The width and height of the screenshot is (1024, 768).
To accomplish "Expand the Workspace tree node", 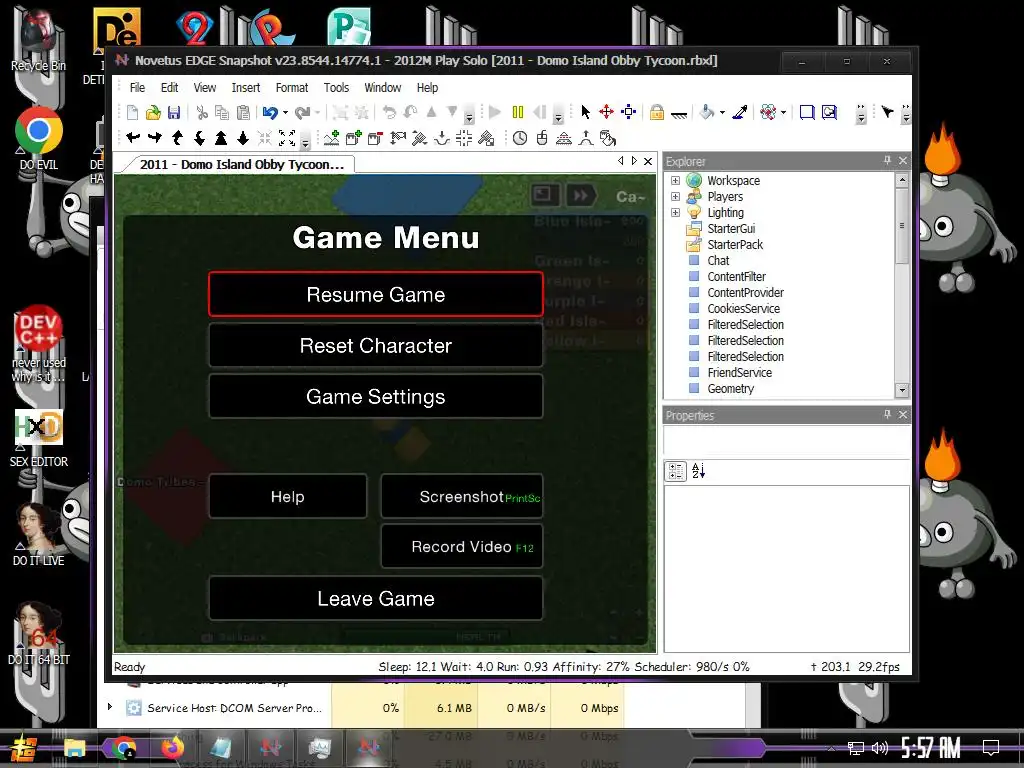I will pos(675,180).
